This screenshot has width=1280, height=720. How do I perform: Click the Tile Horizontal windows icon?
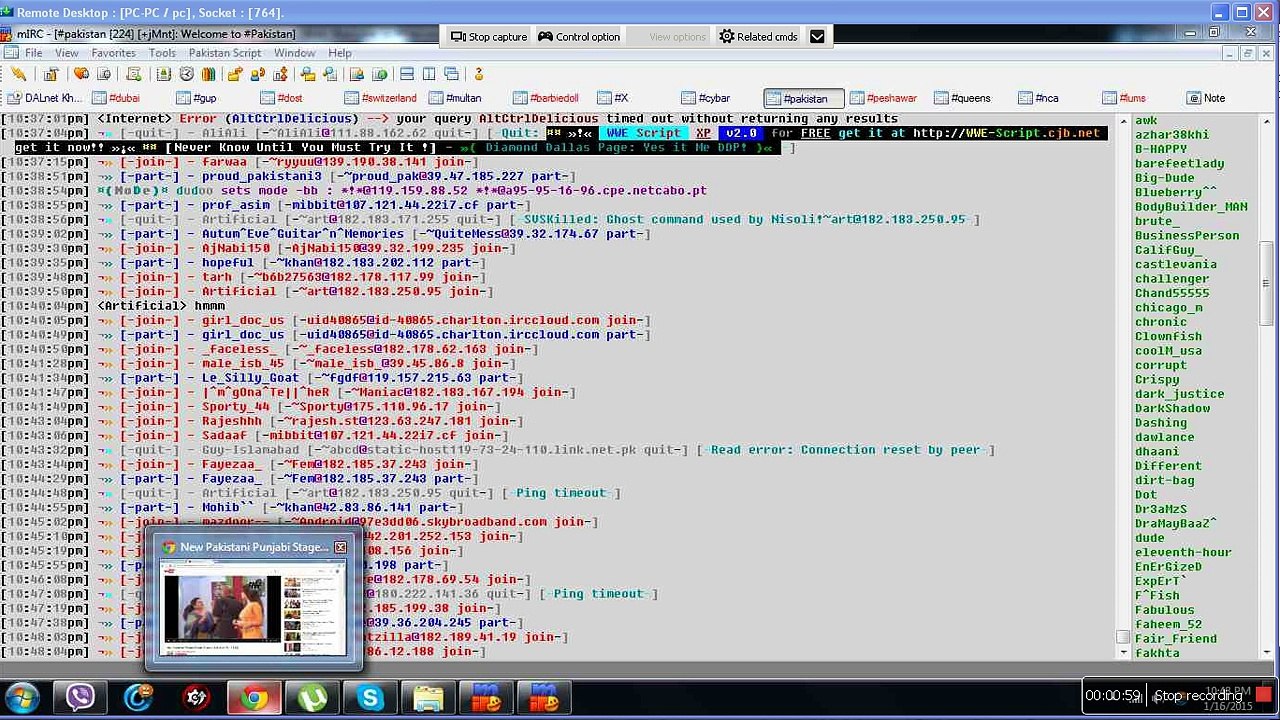pos(407,74)
